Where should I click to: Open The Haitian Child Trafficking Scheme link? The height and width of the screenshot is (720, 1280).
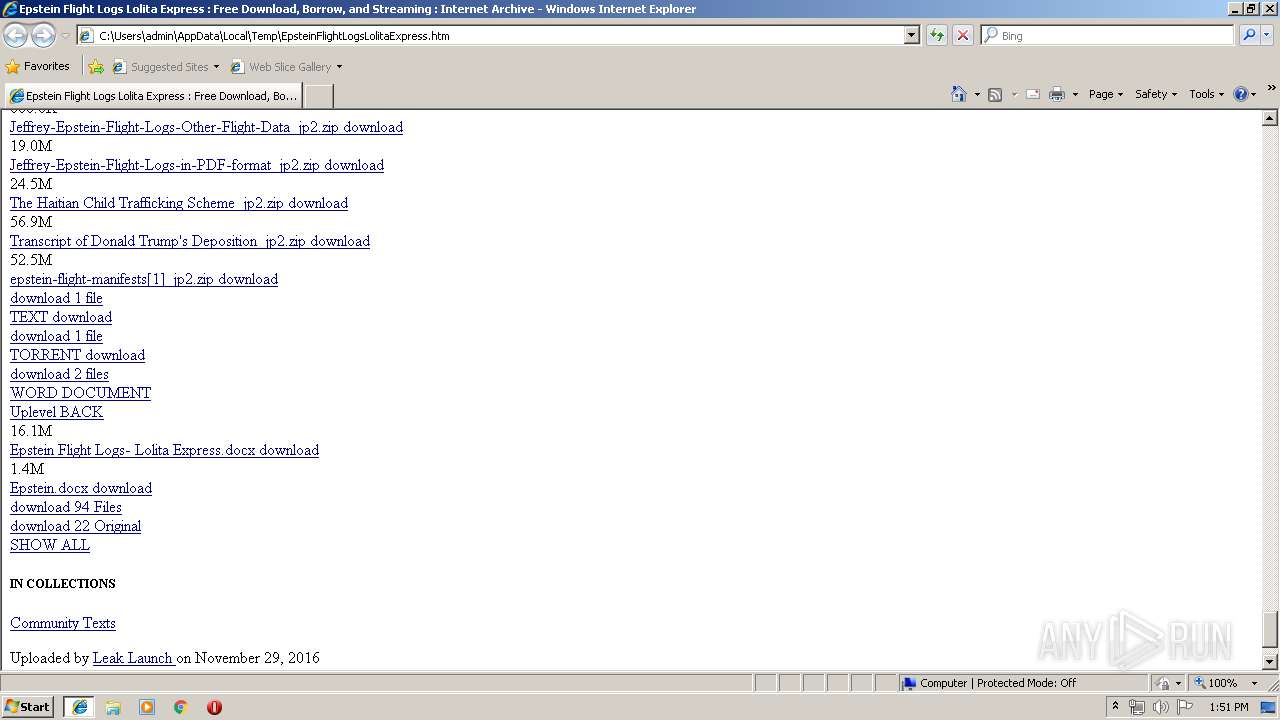tap(179, 203)
